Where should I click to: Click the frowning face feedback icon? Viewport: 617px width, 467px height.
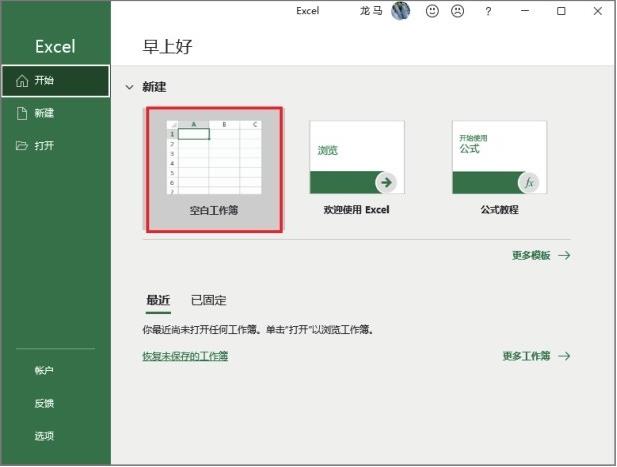click(457, 11)
